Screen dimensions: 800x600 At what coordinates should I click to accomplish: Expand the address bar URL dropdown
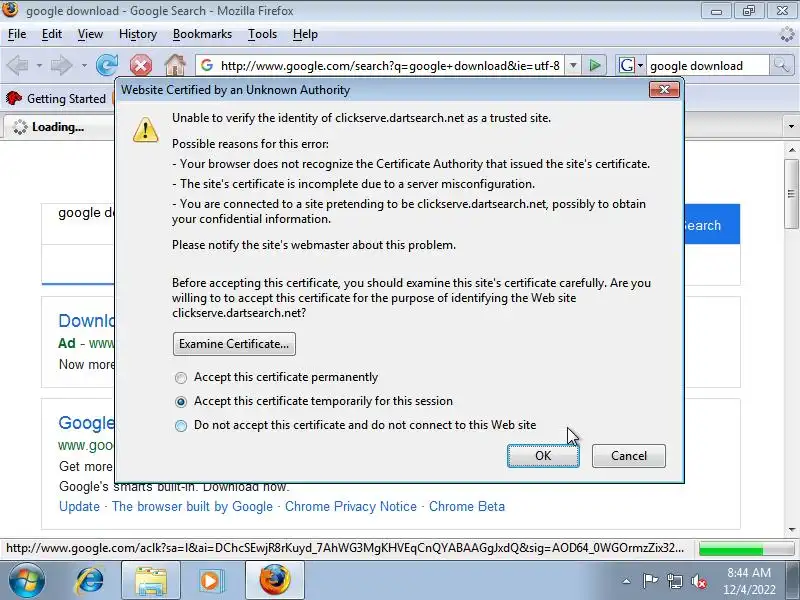click(573, 65)
